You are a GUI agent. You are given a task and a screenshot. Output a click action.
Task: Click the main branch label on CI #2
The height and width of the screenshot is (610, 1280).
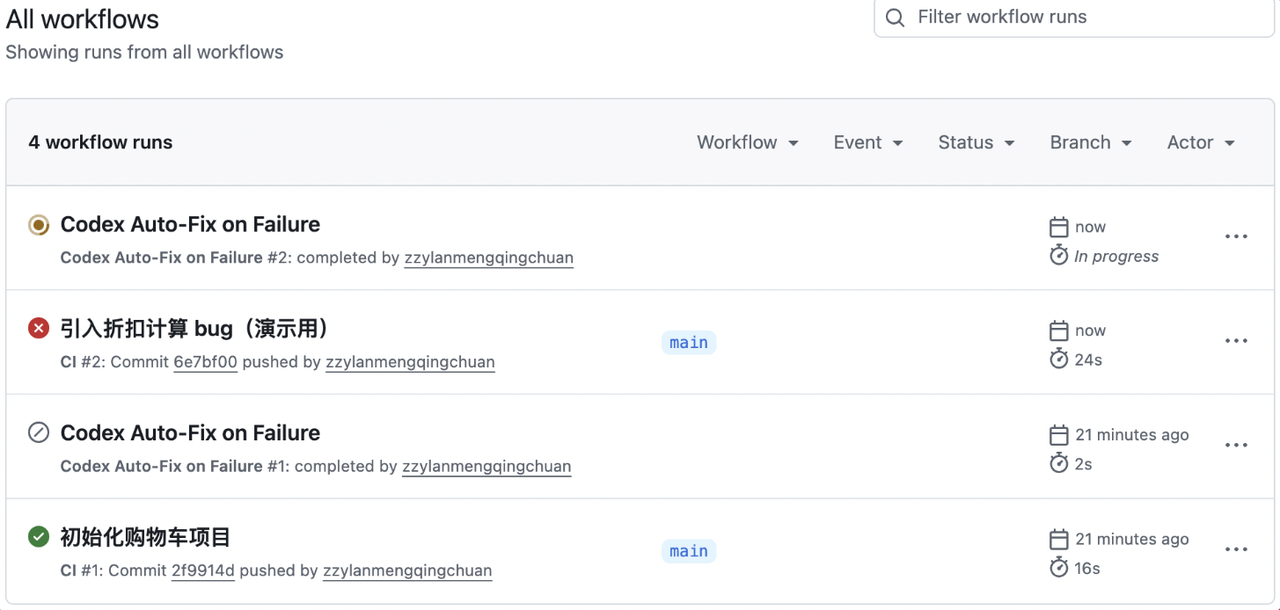[689, 343]
